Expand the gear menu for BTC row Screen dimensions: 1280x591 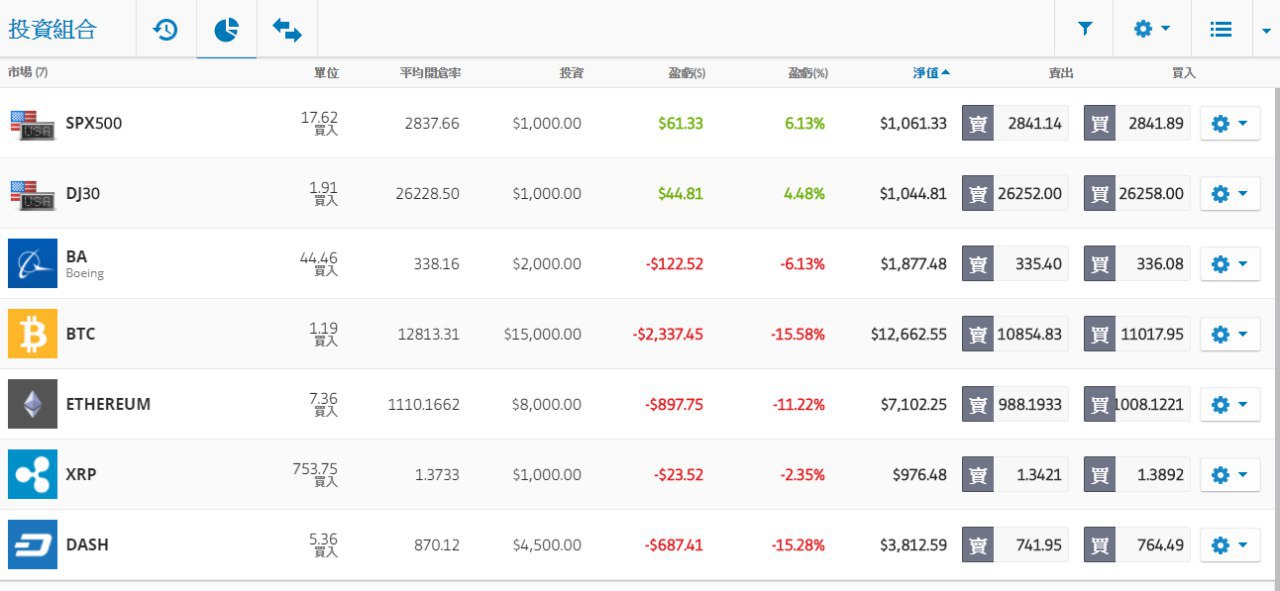coord(1229,334)
